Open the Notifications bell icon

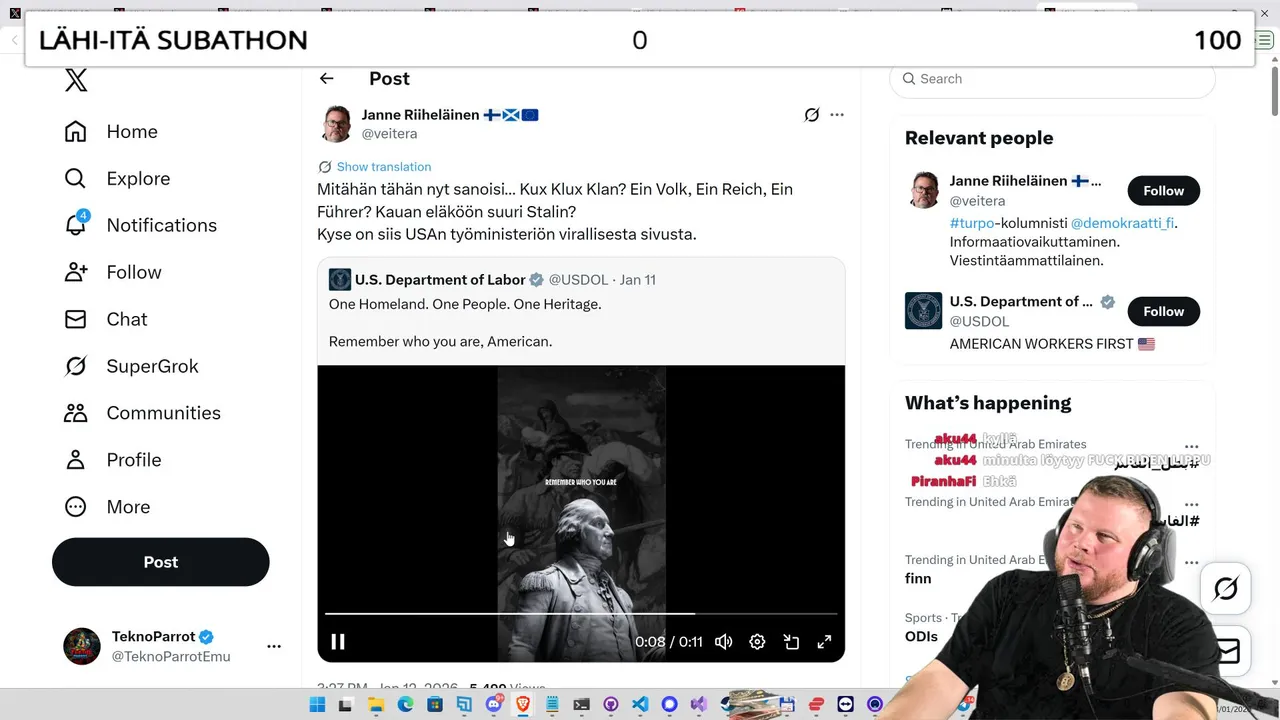pyautogui.click(x=75, y=225)
